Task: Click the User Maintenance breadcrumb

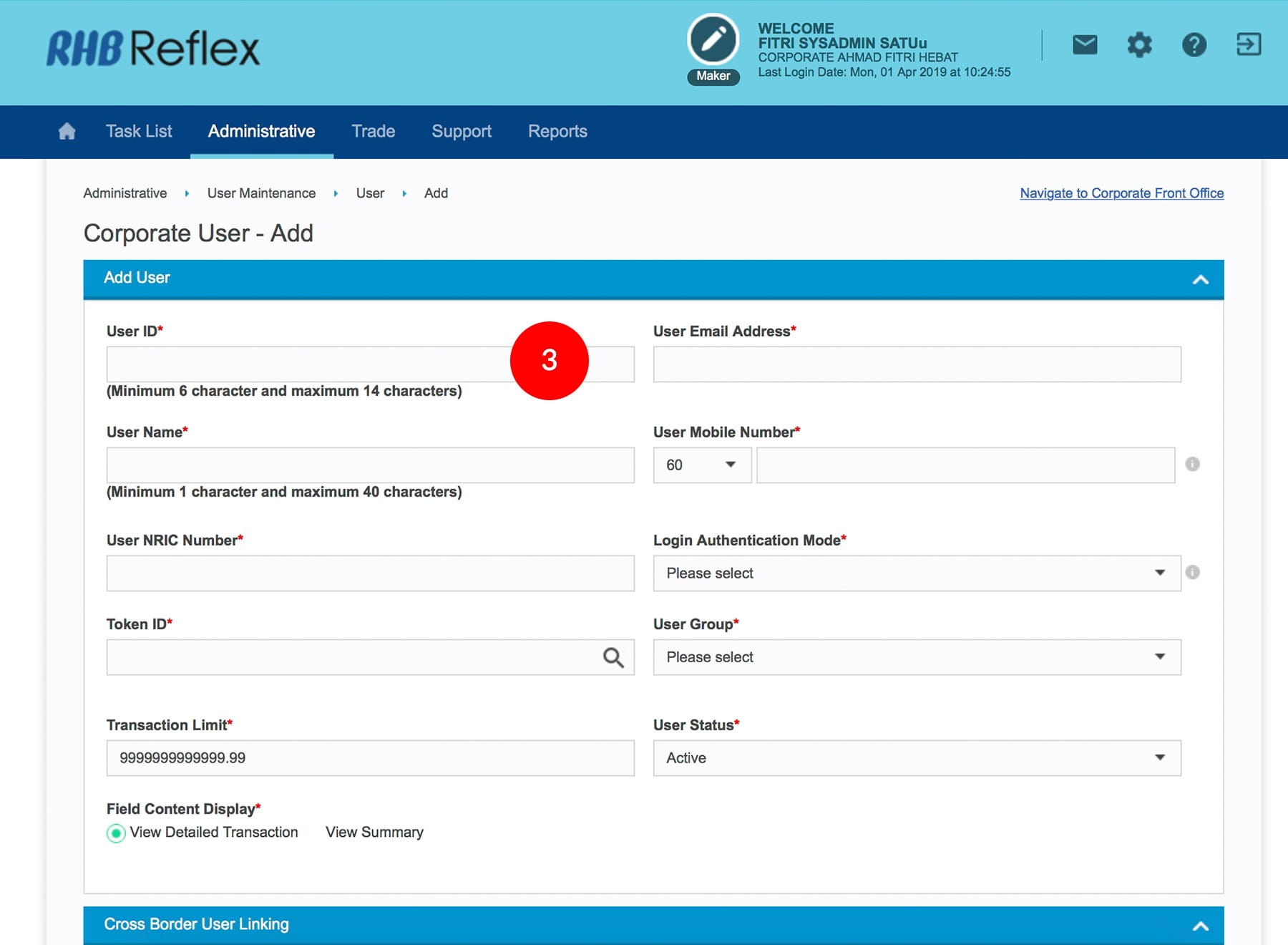Action: [261, 193]
